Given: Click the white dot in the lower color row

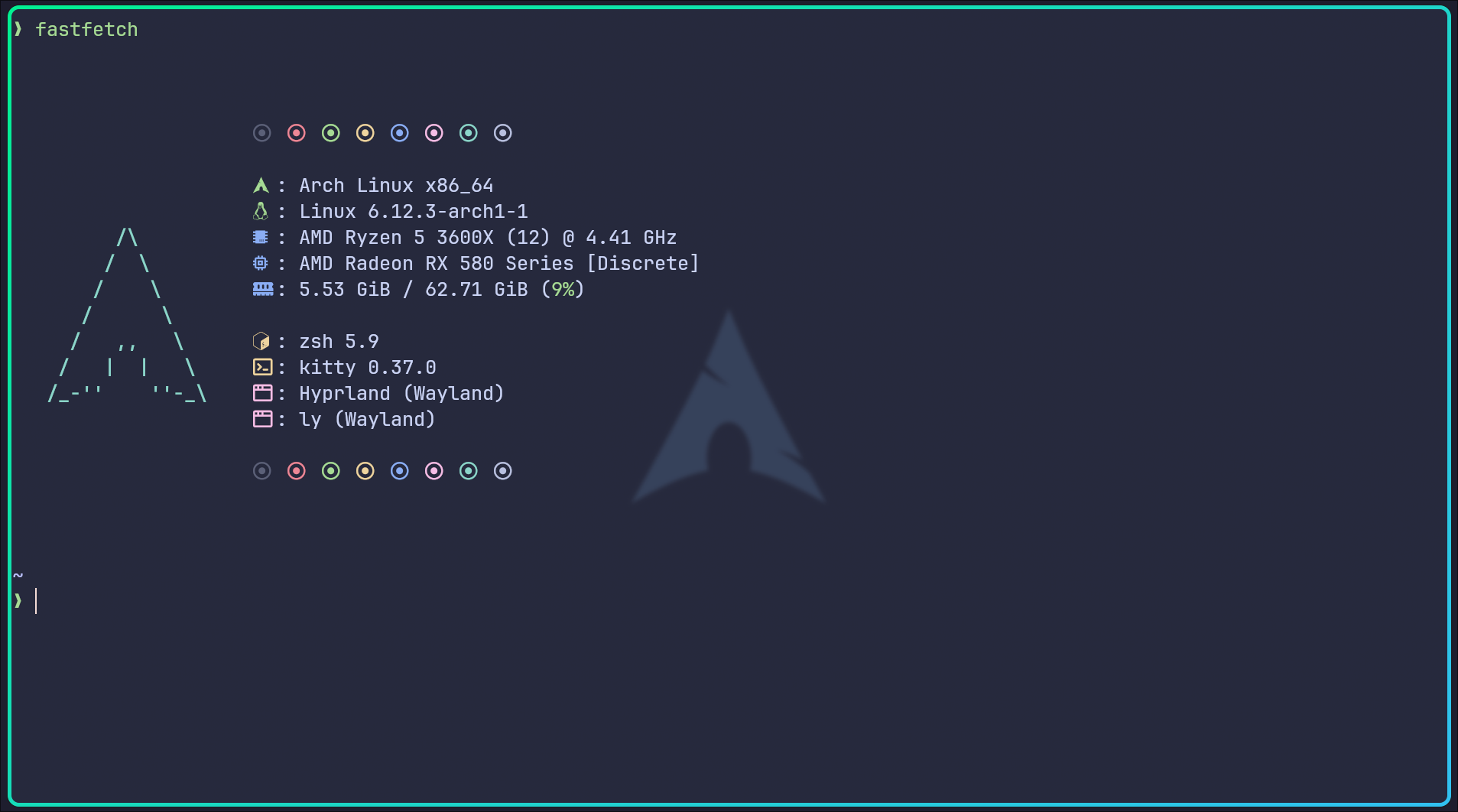Looking at the screenshot, I should (503, 471).
